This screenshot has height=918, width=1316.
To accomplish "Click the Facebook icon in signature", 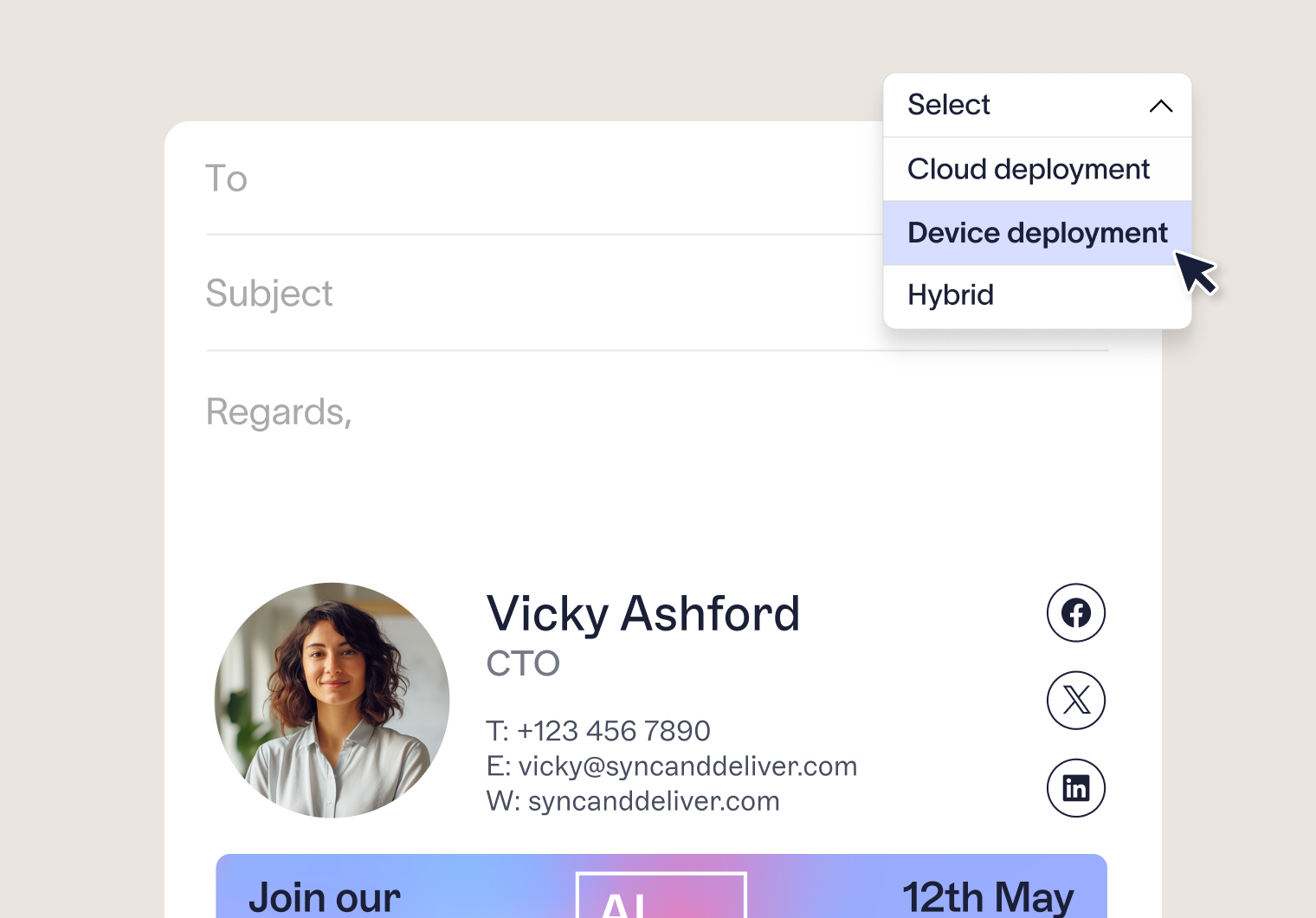I will click(1075, 613).
